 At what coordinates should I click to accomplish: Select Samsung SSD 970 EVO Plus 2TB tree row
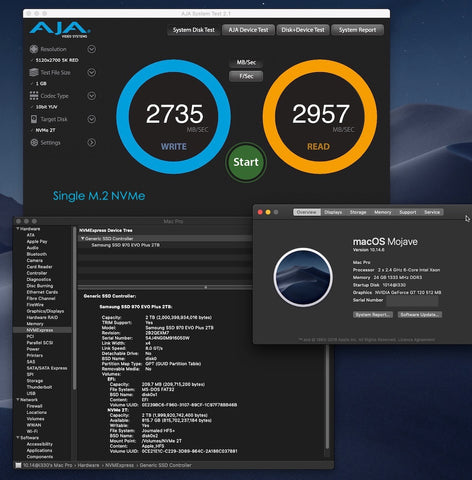[126, 245]
